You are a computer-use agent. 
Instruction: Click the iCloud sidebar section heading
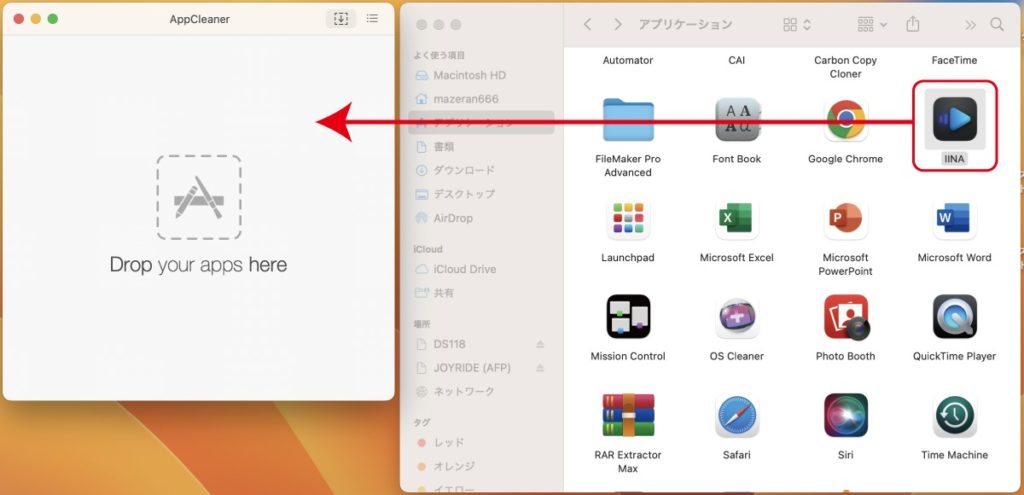pyautogui.click(x=428, y=249)
